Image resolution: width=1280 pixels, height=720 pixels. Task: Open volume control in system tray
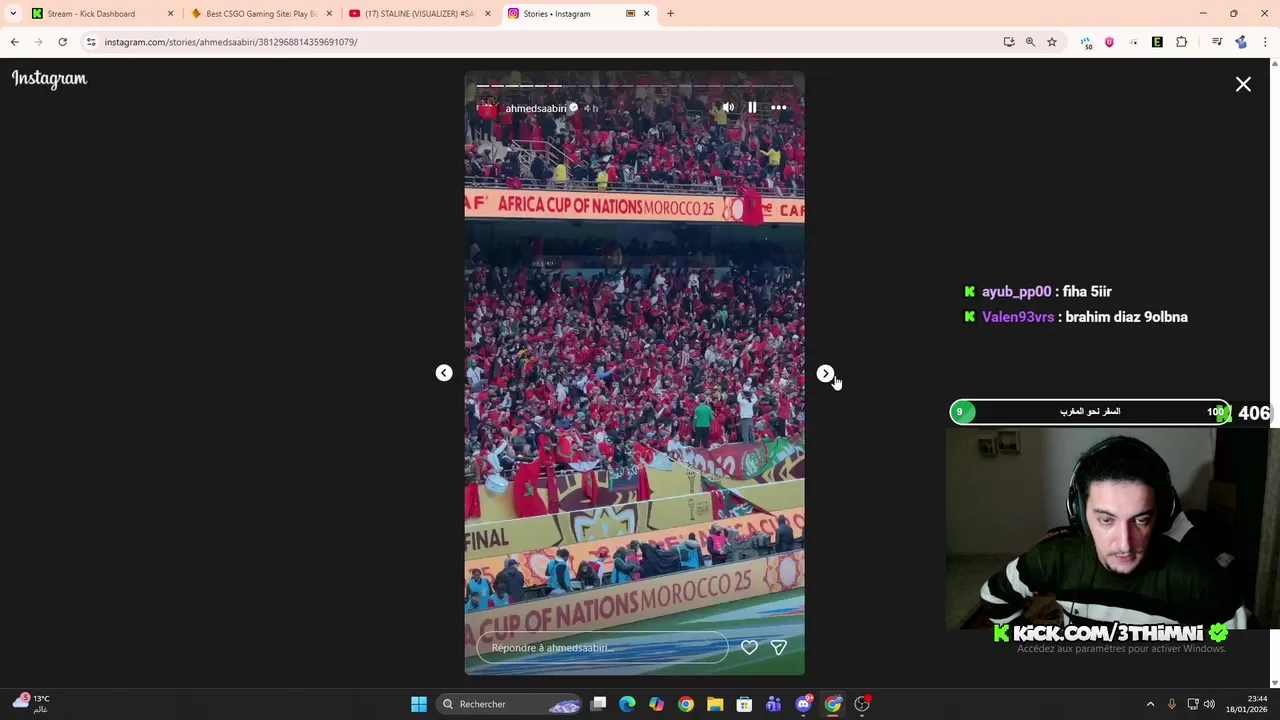point(1209,704)
